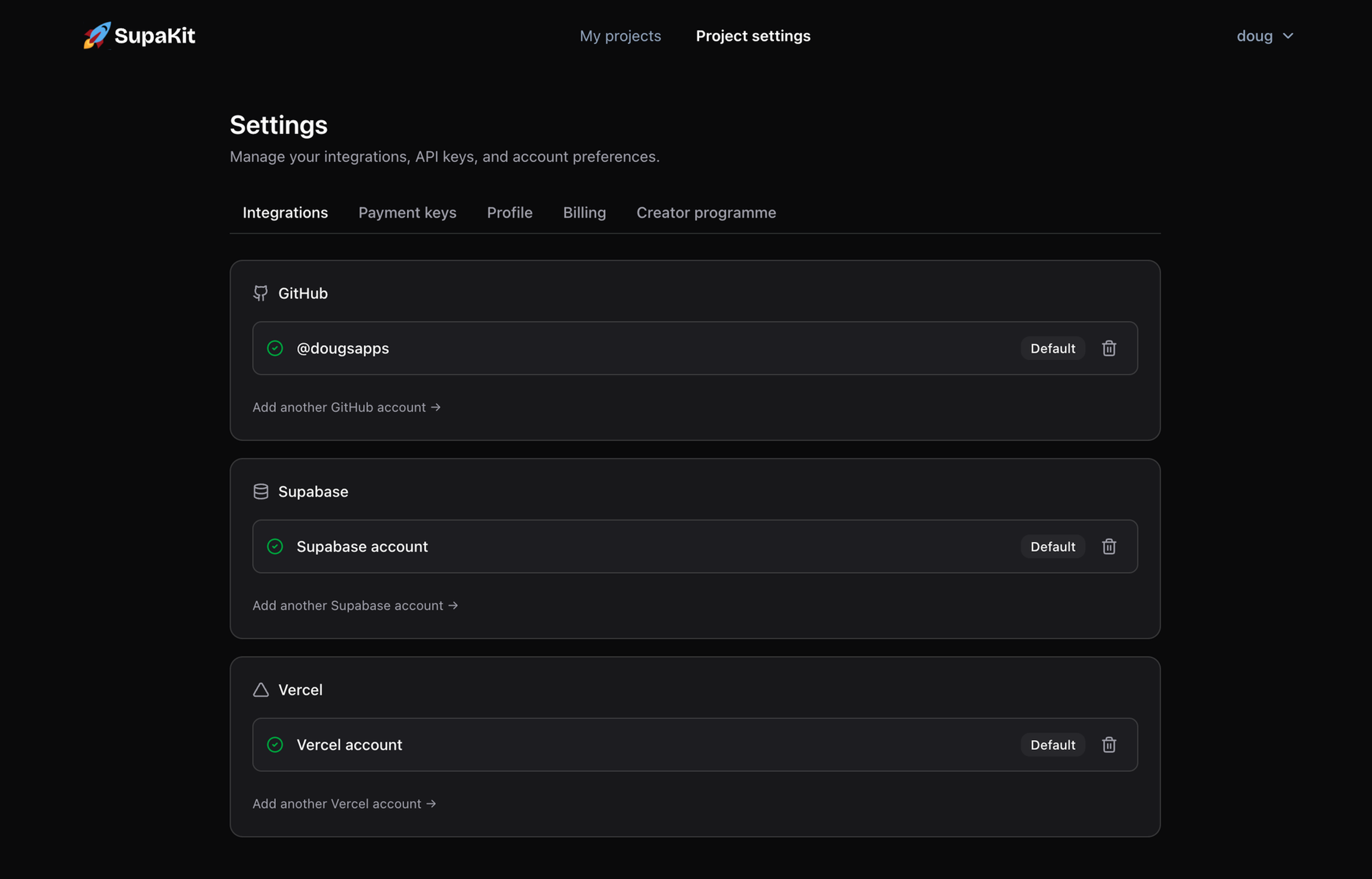Click the doug username label
Image resolution: width=1372 pixels, height=879 pixels.
(1254, 36)
